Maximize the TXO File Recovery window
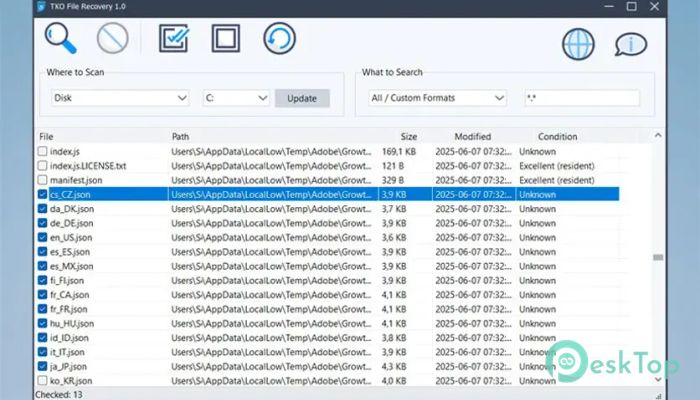This screenshot has width=700, height=400. coord(631,6)
